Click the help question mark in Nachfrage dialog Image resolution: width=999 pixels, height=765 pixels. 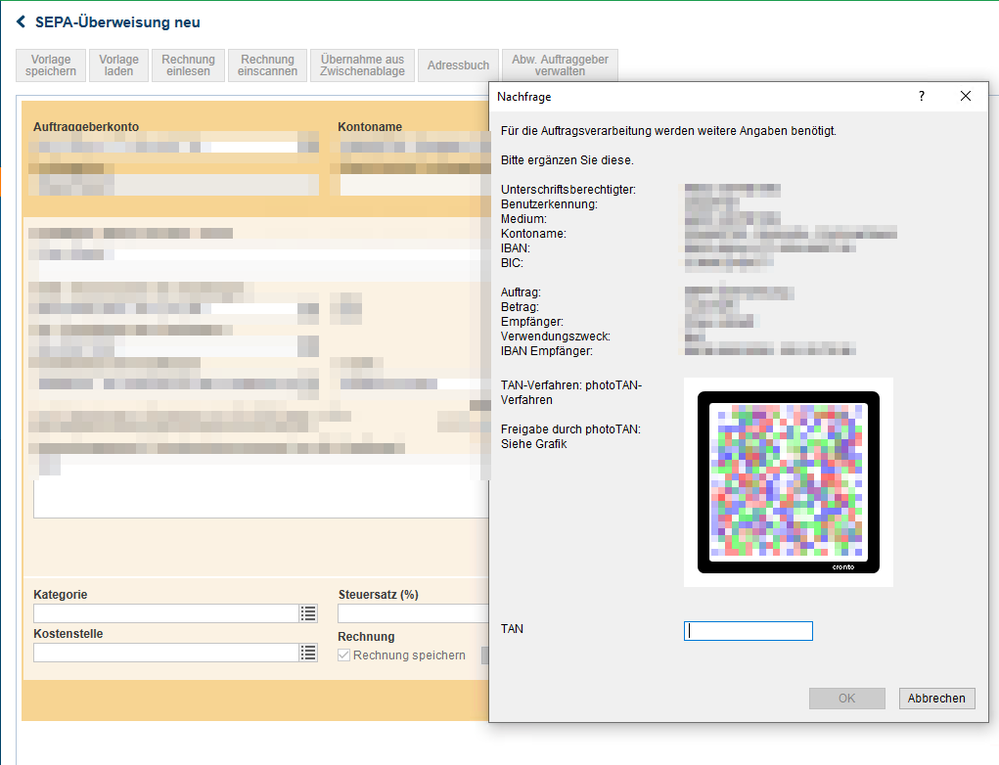[x=921, y=96]
